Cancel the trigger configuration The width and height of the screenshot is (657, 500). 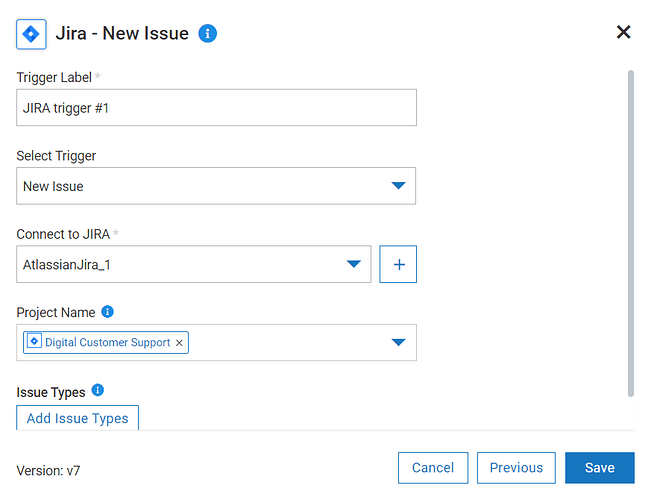point(433,468)
